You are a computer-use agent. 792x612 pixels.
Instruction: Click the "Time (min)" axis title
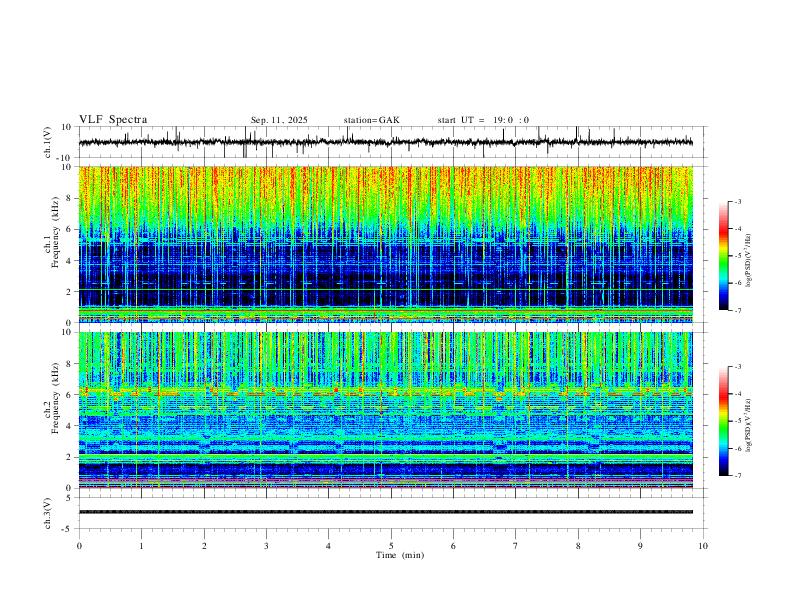point(400,555)
